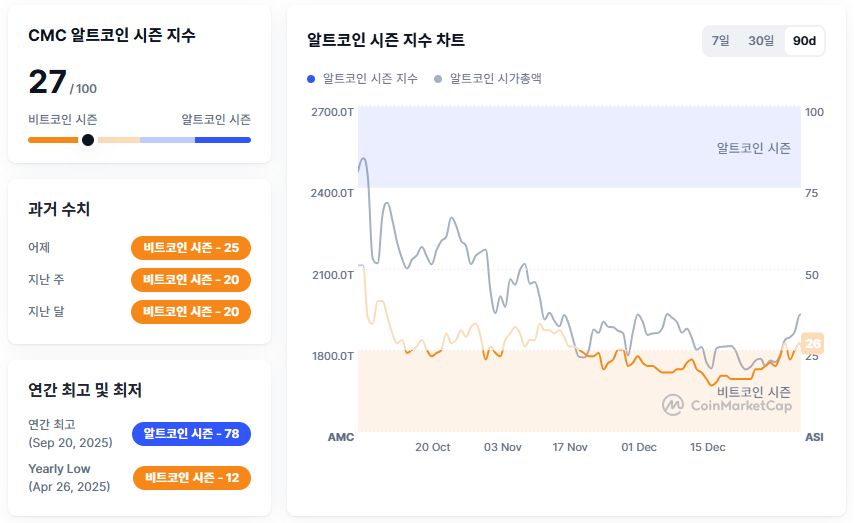The height and width of the screenshot is (523, 854).
Task: Click the 01 Dec date marker on chart axis
Action: click(639, 447)
